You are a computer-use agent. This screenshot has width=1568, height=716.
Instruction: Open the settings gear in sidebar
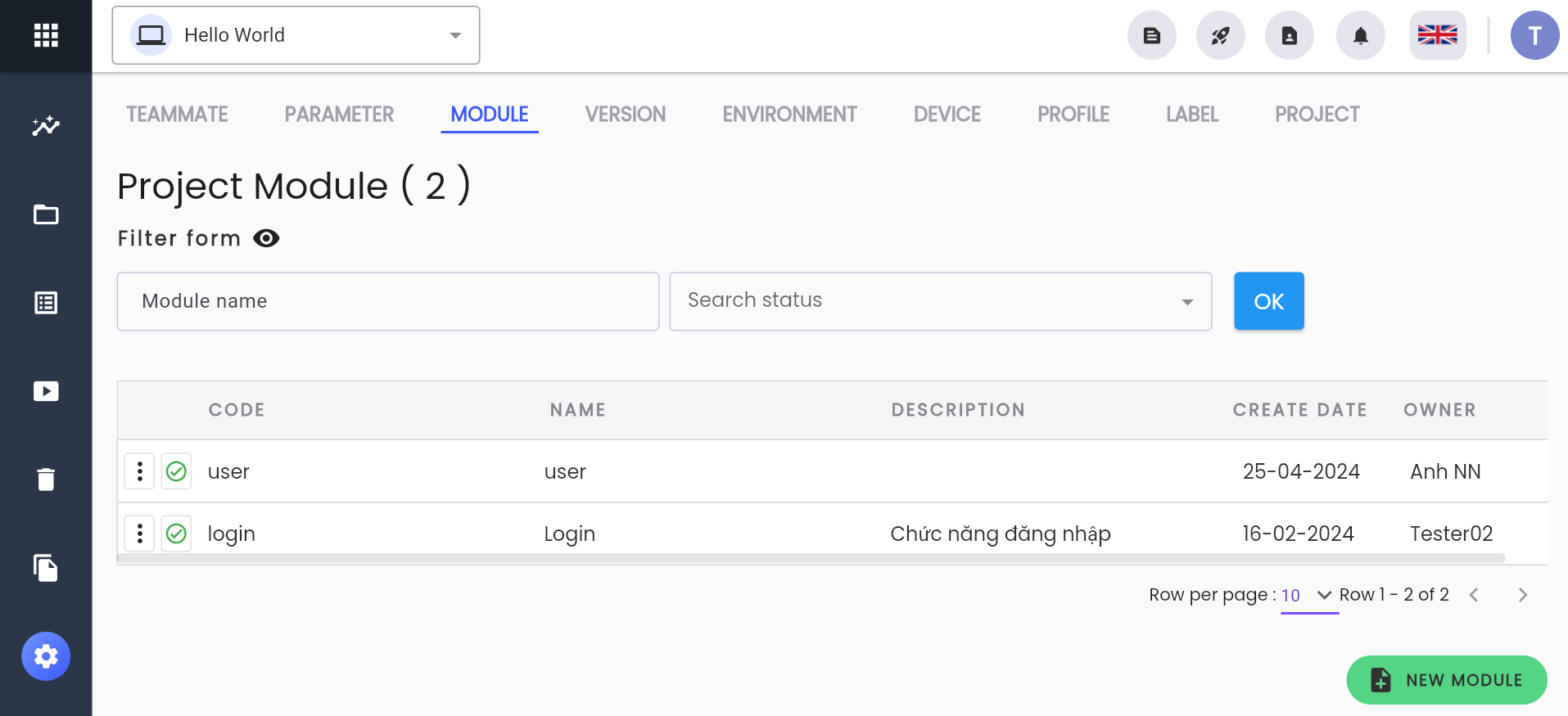click(46, 656)
